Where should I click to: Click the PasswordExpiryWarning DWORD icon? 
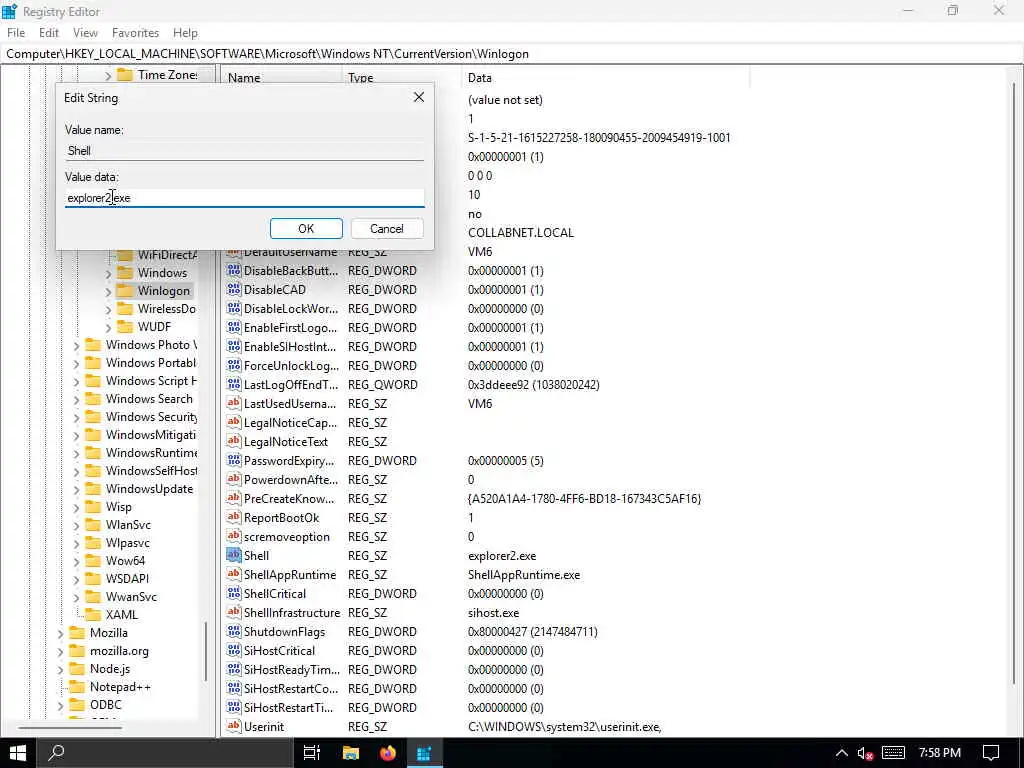click(x=234, y=460)
